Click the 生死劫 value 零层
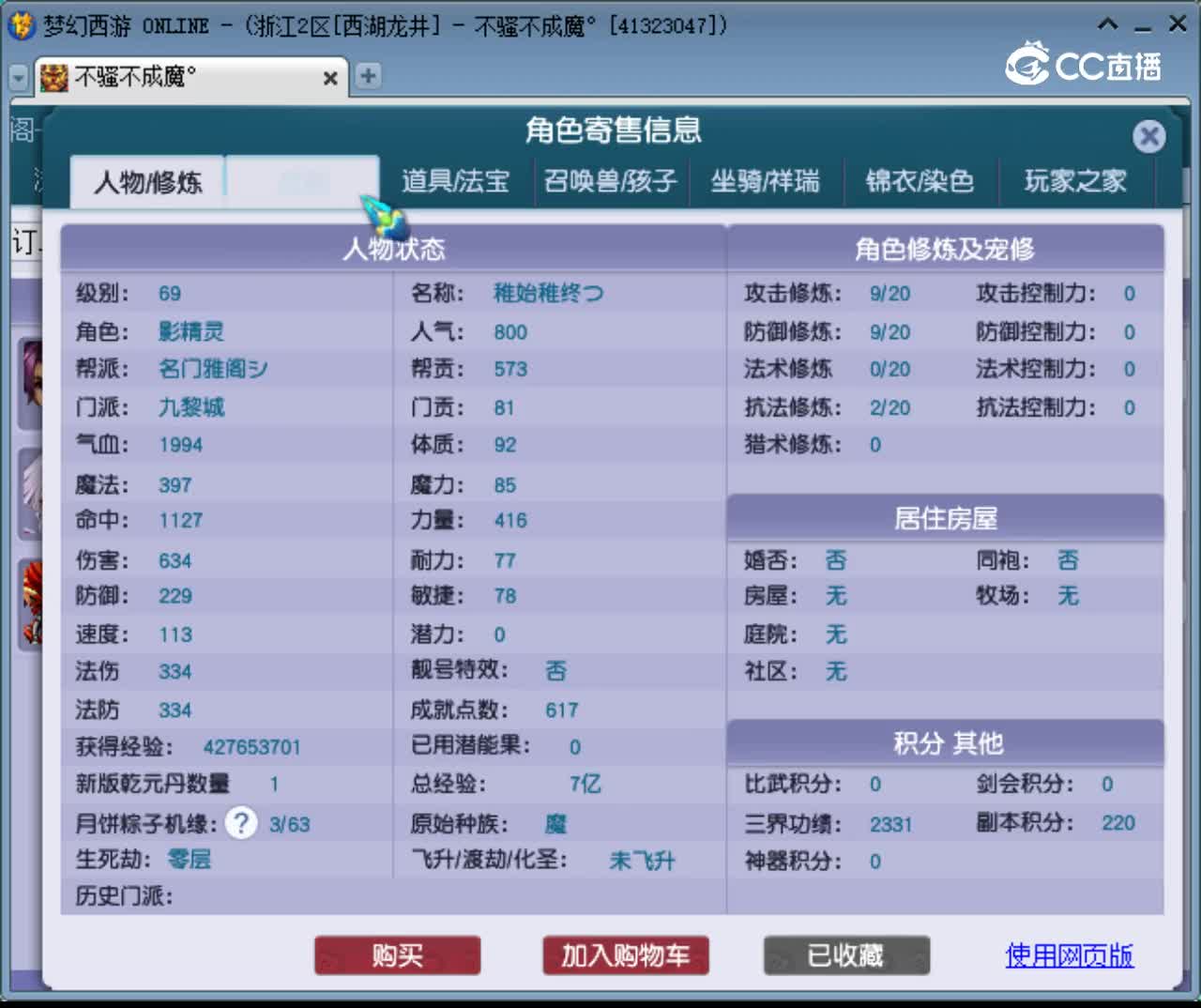 pos(190,859)
